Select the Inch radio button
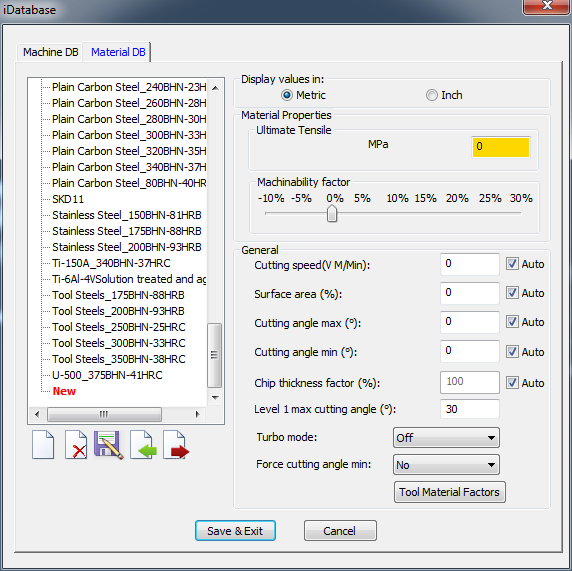Screen dimensions: 572x571 tap(432, 95)
